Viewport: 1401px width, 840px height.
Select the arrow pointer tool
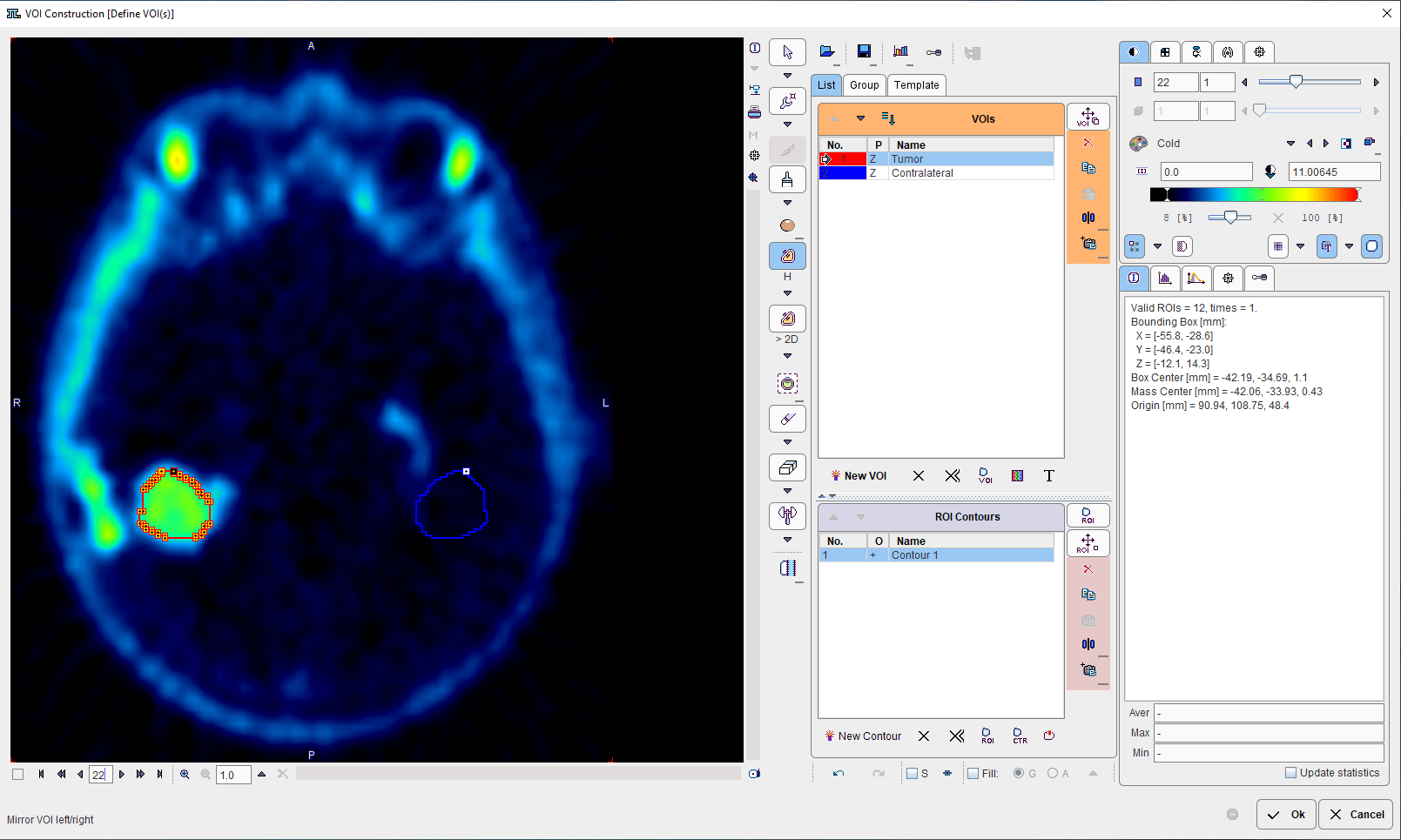(787, 52)
